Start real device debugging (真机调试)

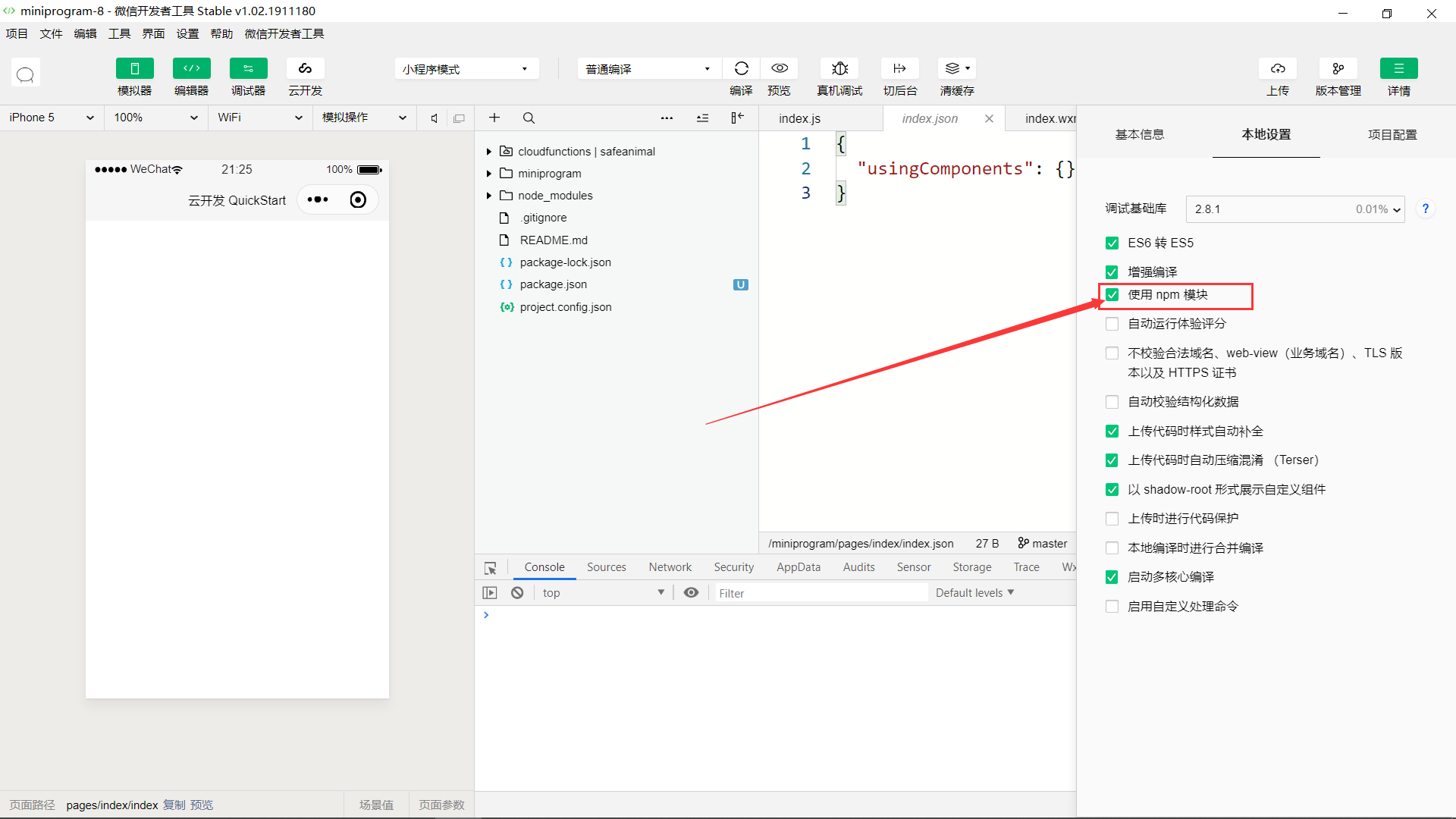839,69
